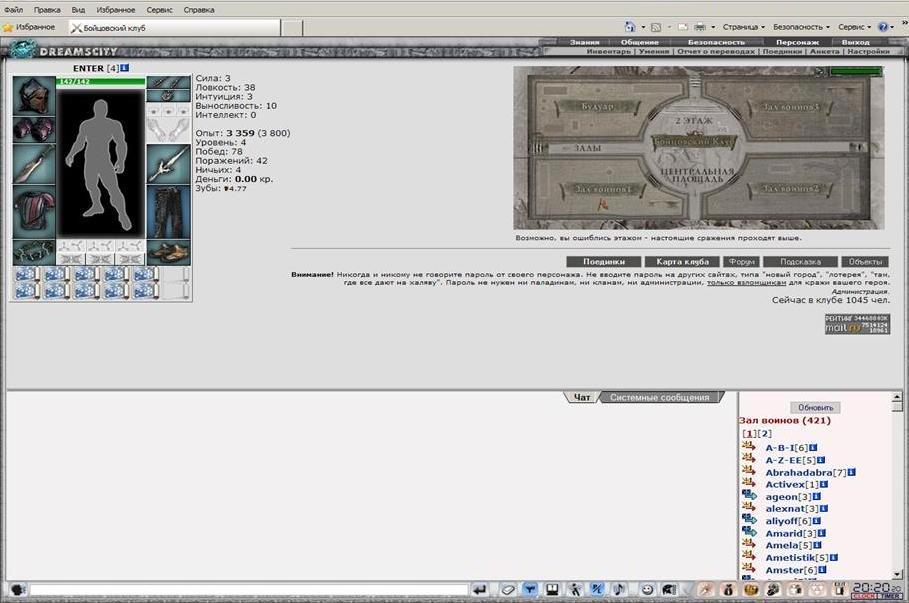Image resolution: width=909 pixels, height=603 pixels.
Task: Open the Настройки link
Action: 868,52
